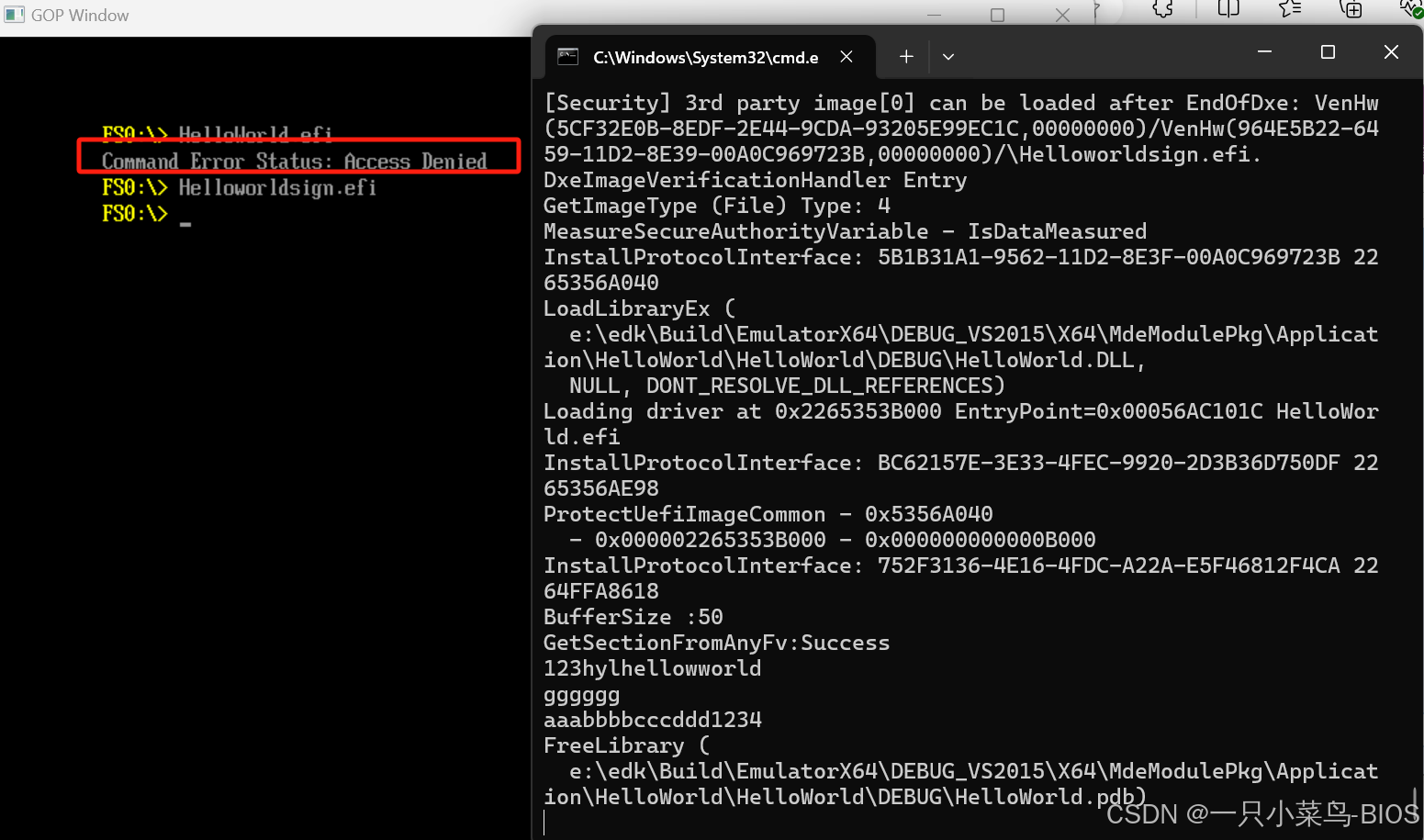This screenshot has height=840, width=1424.
Task: Open the browser collections icon
Action: 1351,9
